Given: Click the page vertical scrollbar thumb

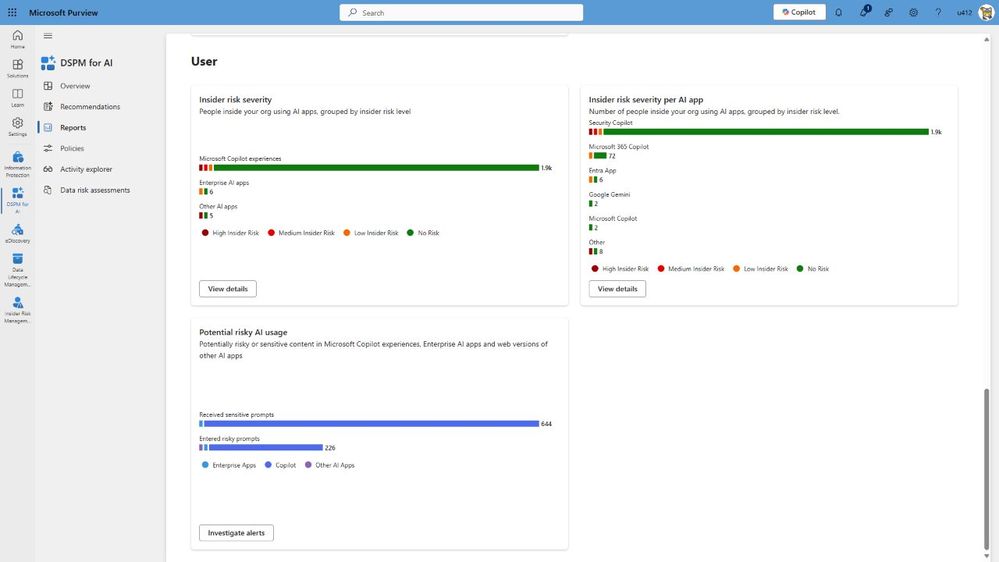Looking at the screenshot, I should (986, 469).
